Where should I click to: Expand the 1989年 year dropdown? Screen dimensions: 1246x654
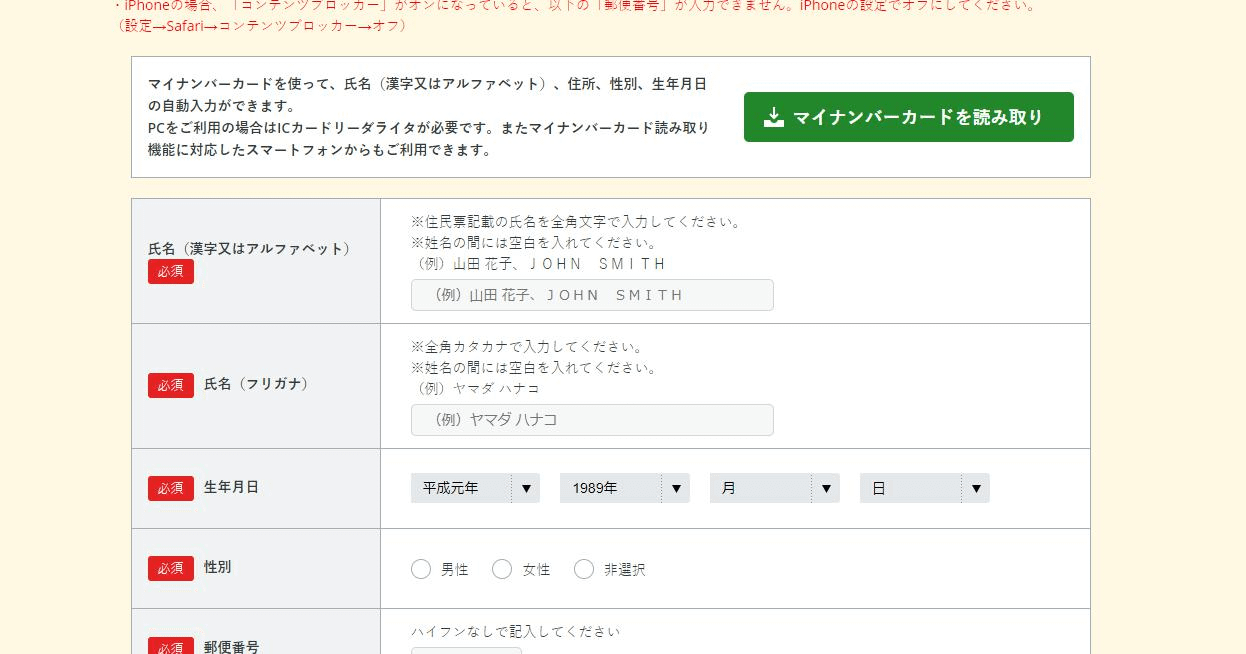coord(625,488)
